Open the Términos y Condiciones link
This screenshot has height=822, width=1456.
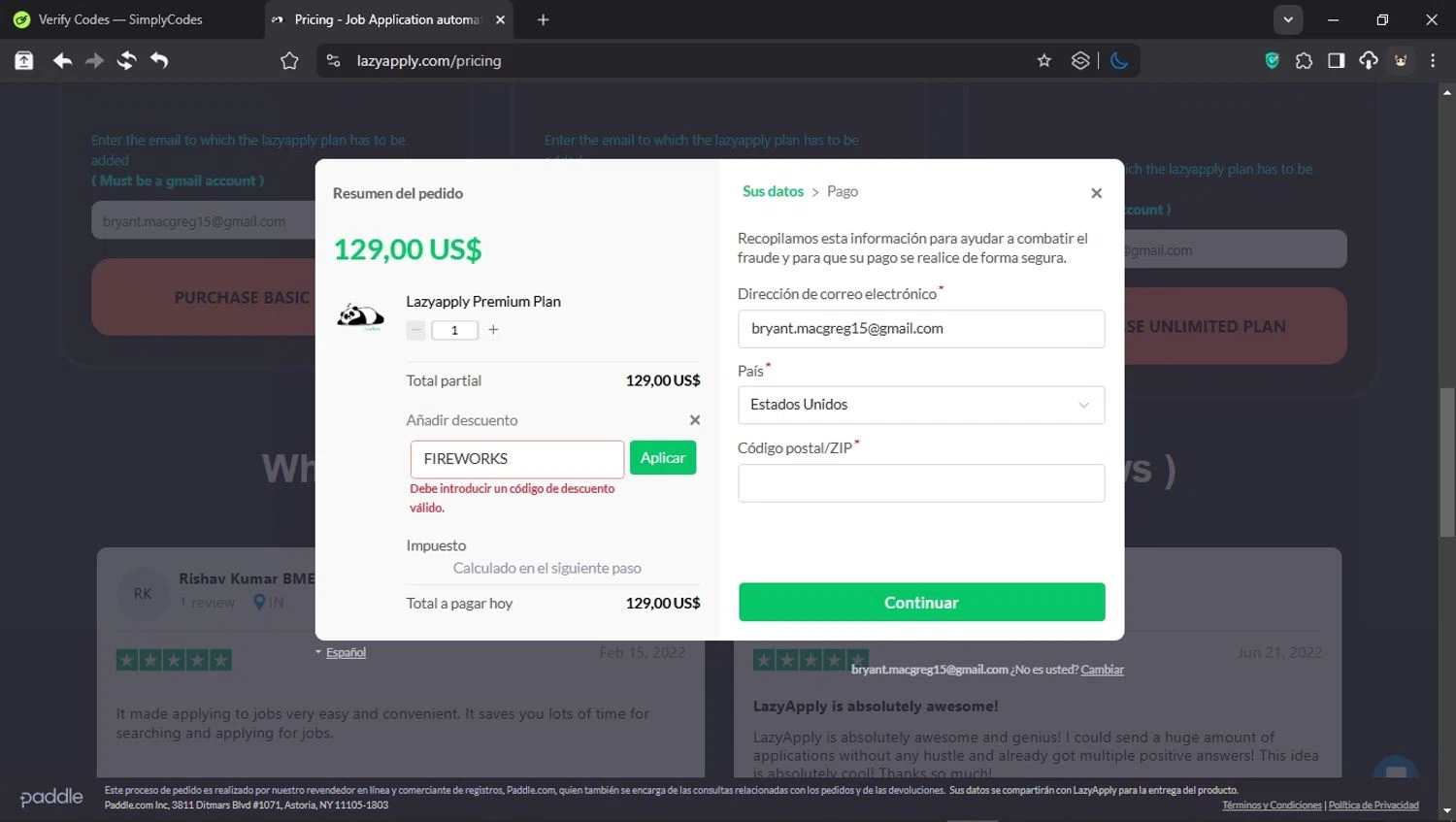[x=1272, y=806]
